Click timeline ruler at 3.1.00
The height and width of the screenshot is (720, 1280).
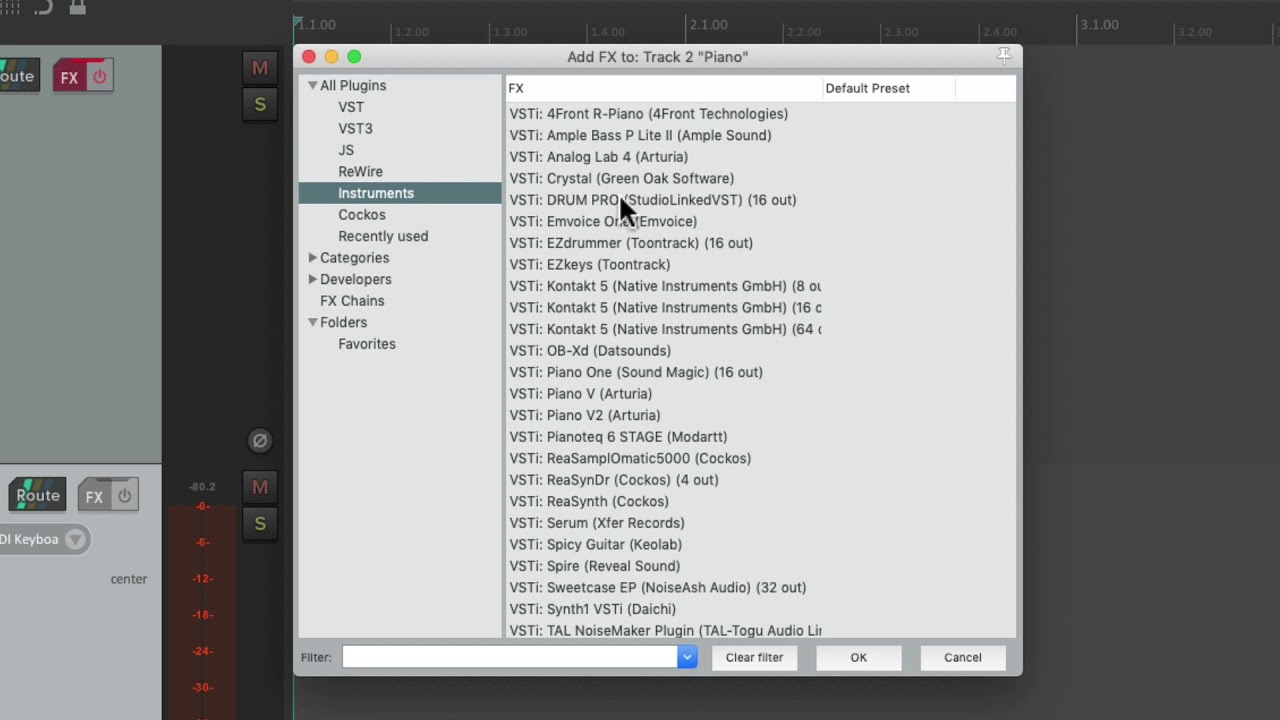pyautogui.click(x=1098, y=24)
